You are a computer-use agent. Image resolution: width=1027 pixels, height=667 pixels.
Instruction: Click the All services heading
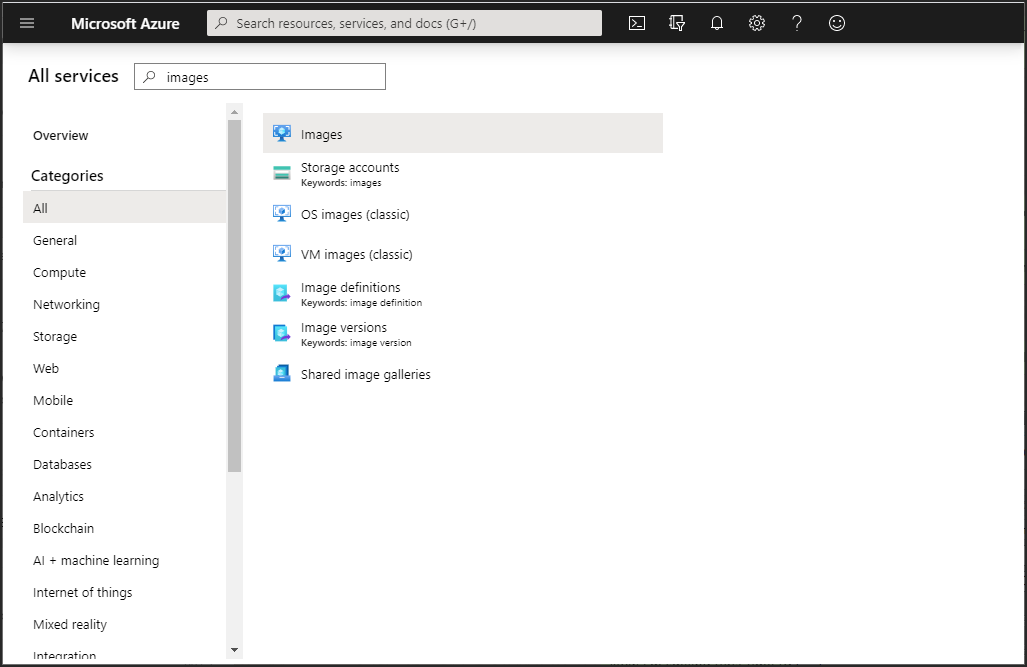click(x=73, y=76)
